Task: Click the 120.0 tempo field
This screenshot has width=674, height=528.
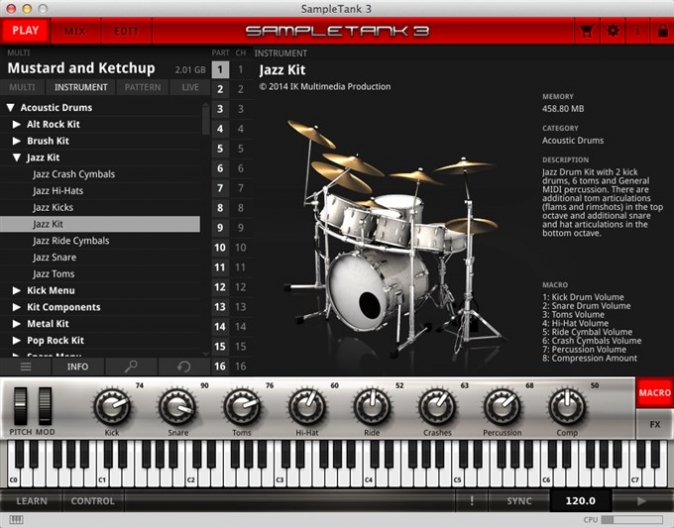Action: coord(580,501)
